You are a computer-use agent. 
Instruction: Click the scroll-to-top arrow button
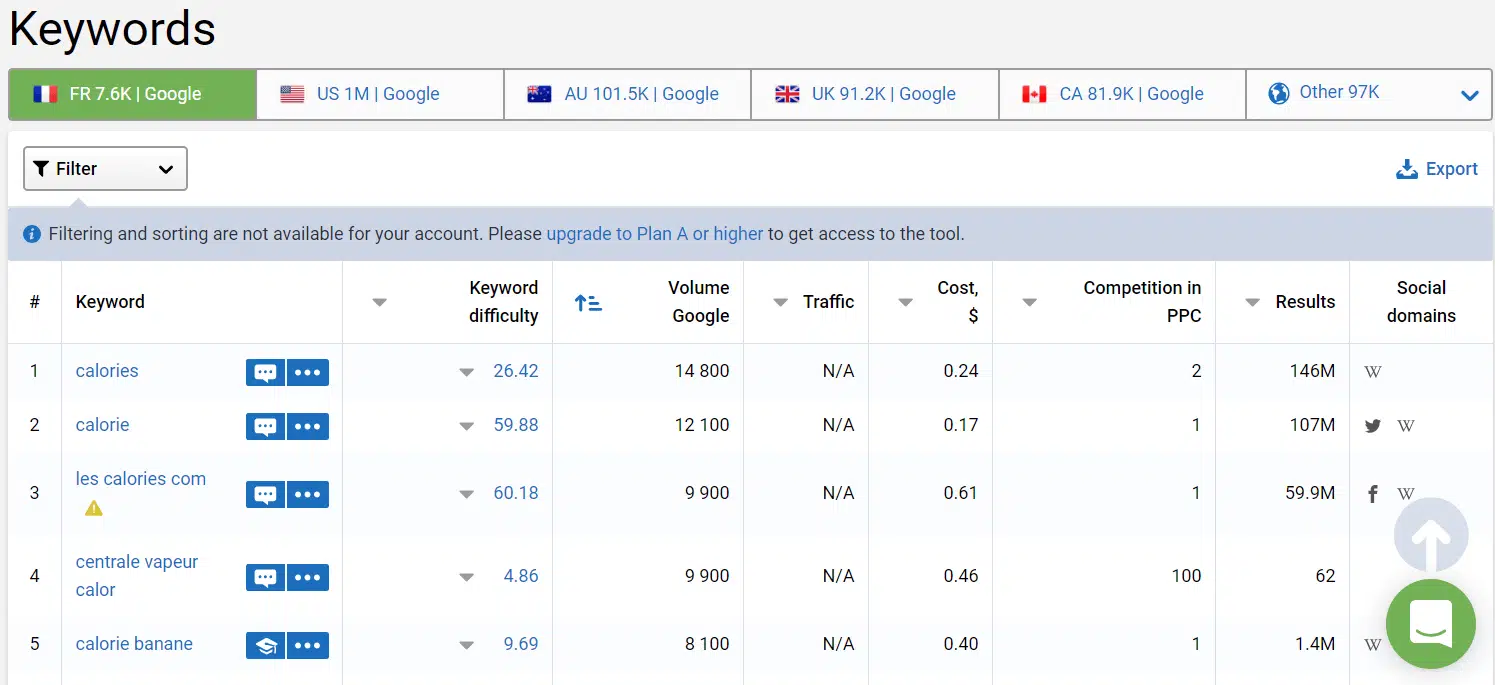point(1430,536)
